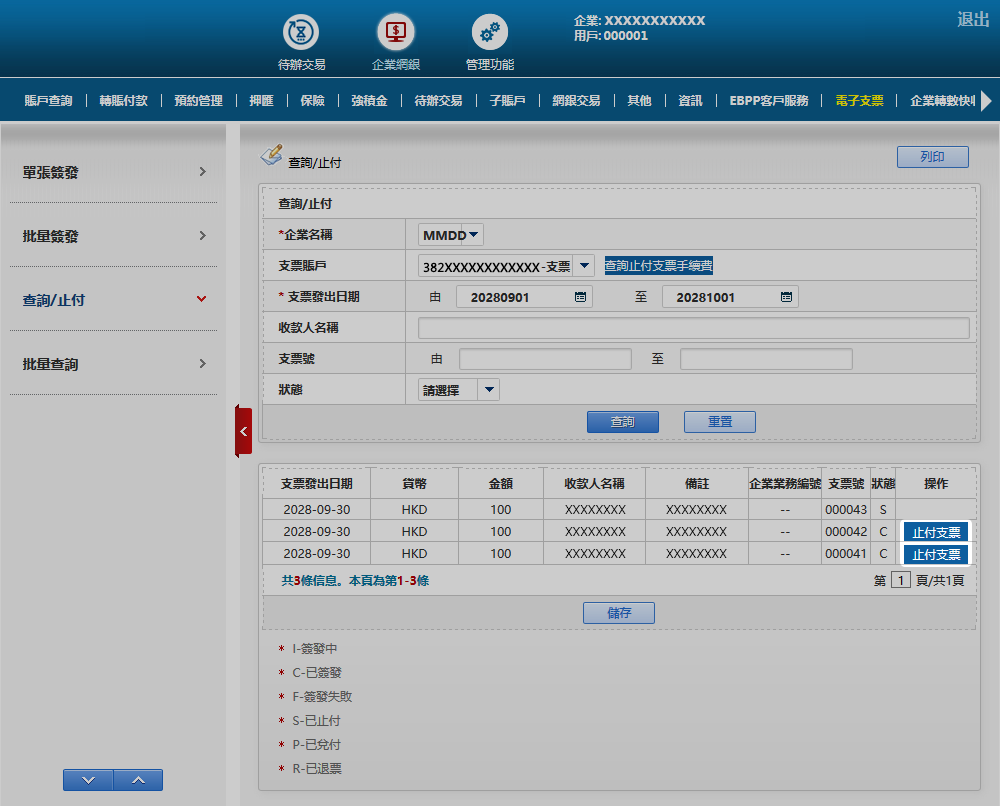Open the 企業名稱 MMDD dropdown
The height and width of the screenshot is (806, 1000).
coord(451,235)
